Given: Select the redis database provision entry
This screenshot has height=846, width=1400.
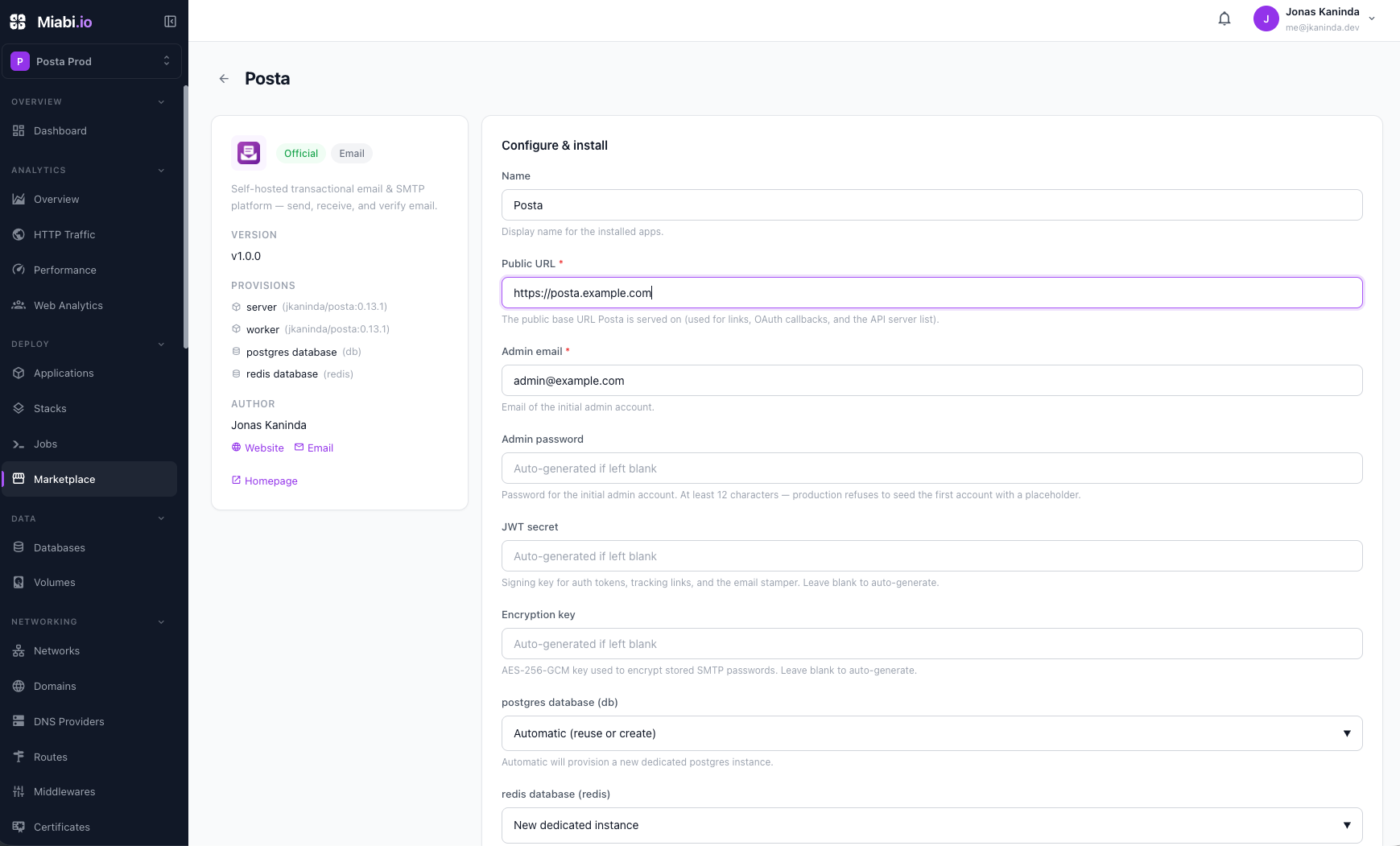Looking at the screenshot, I should pyautogui.click(x=292, y=374).
